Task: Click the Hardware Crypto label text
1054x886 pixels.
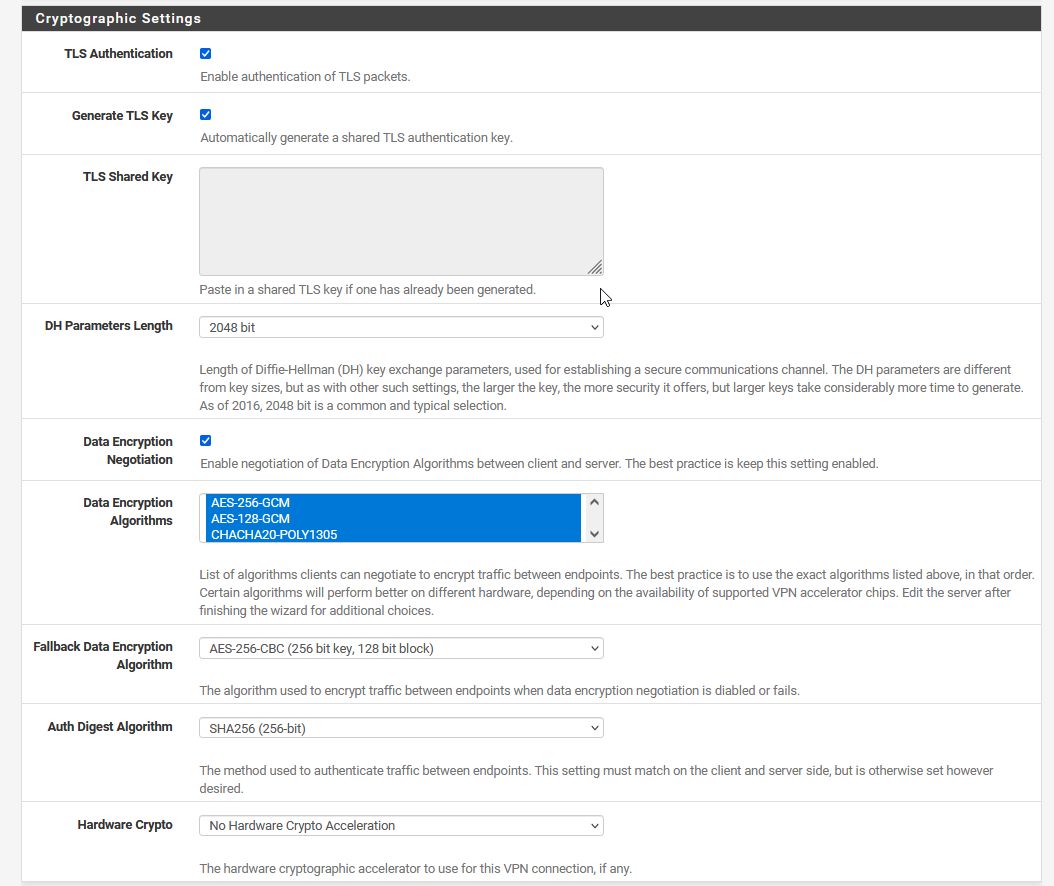Action: tap(125, 825)
